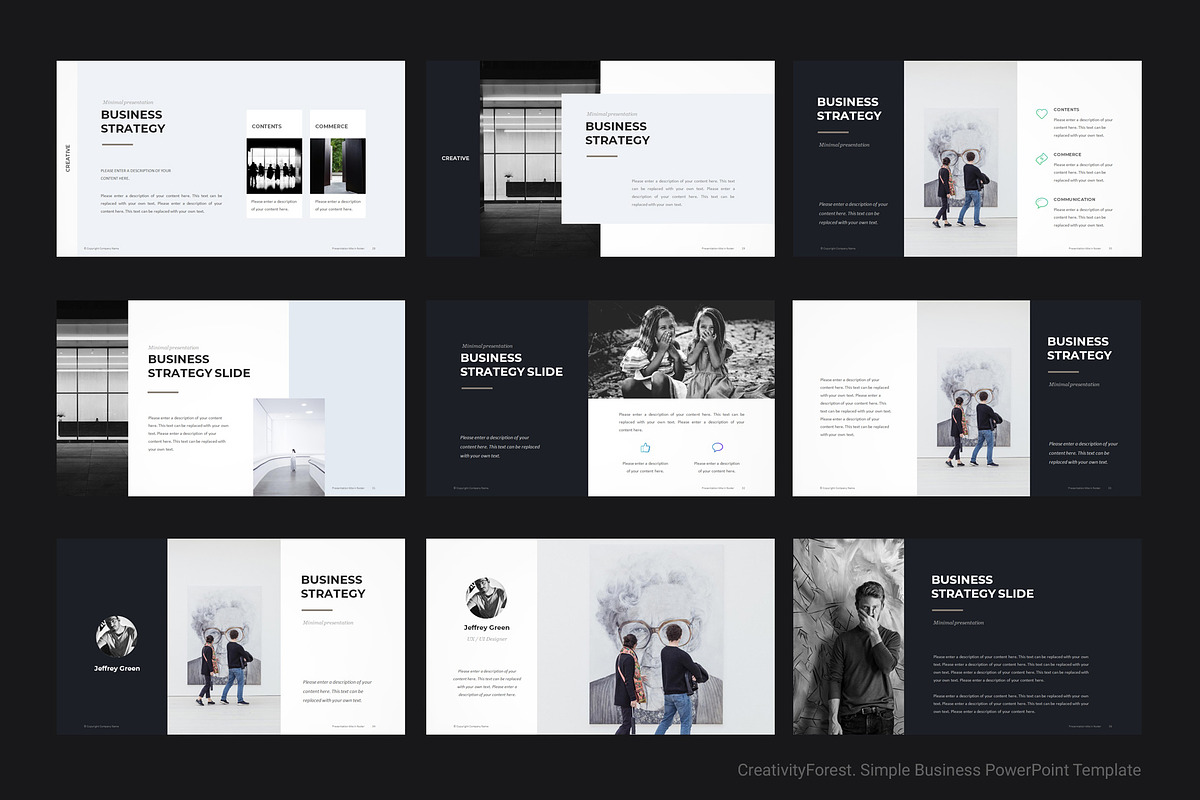
Task: Select Jeffrey Green's round avatar on the dark panel
Action: (116, 635)
